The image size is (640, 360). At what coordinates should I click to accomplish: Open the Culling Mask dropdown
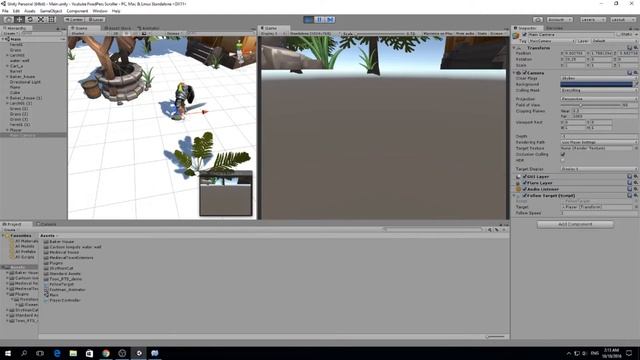tap(599, 90)
